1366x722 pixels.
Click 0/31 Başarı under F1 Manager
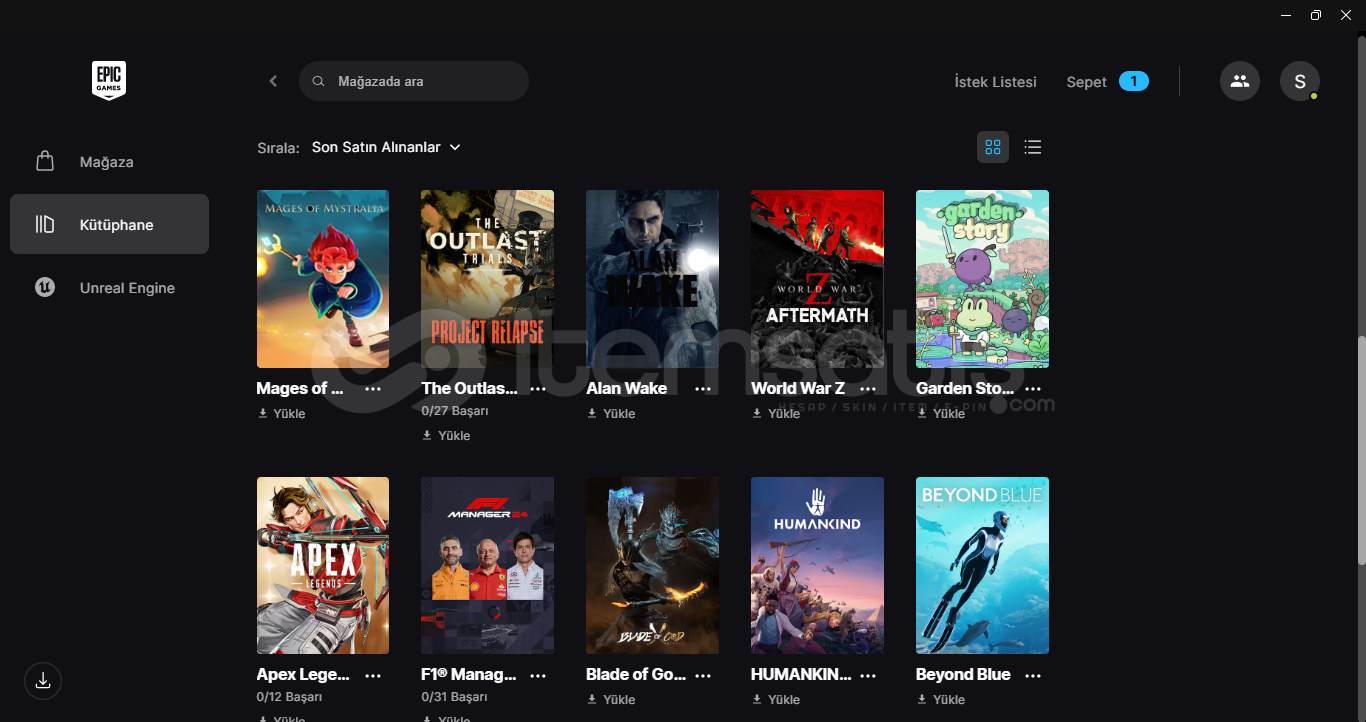point(455,697)
